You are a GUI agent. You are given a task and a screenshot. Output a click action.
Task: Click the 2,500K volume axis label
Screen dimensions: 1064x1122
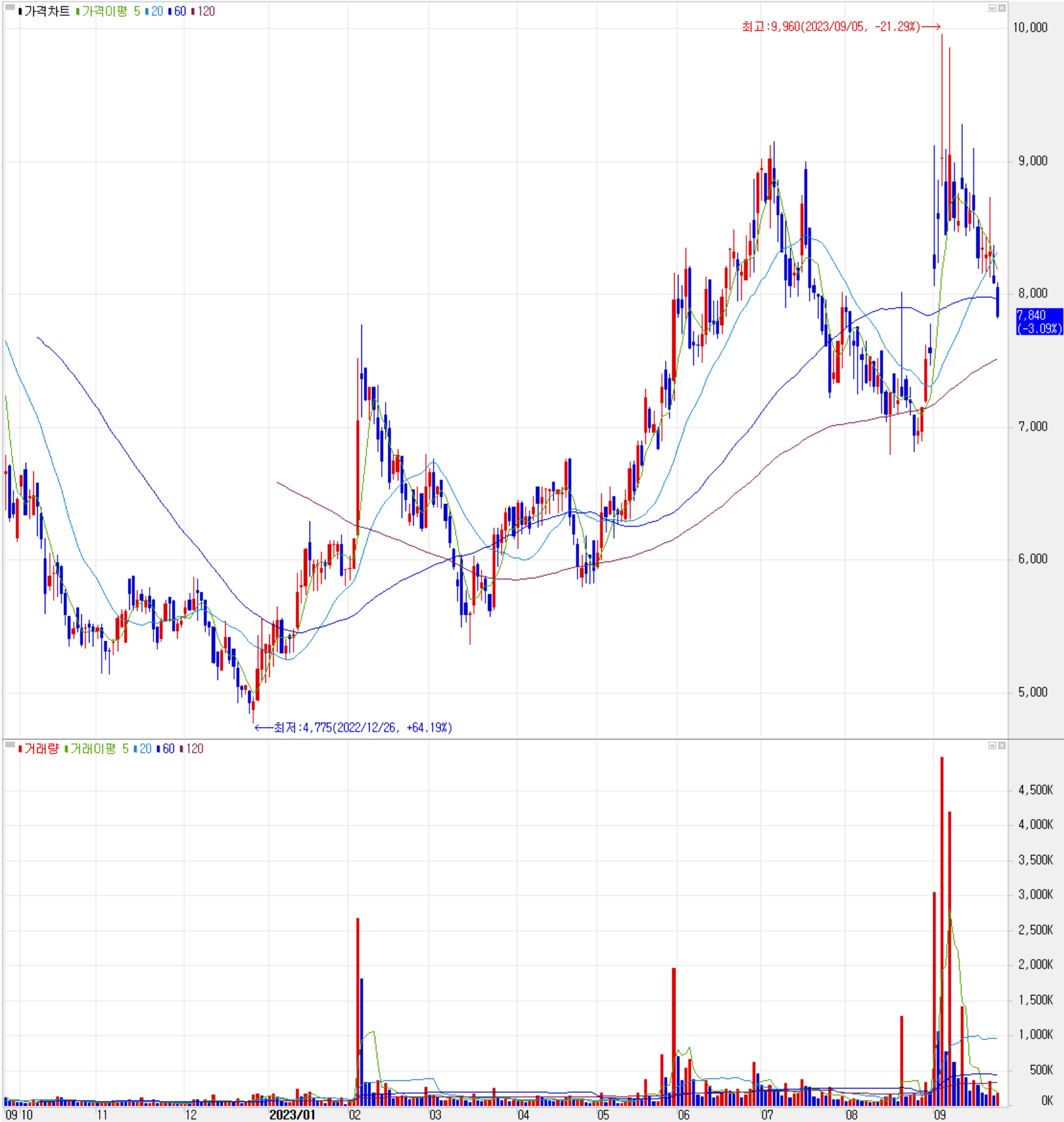(1035, 930)
